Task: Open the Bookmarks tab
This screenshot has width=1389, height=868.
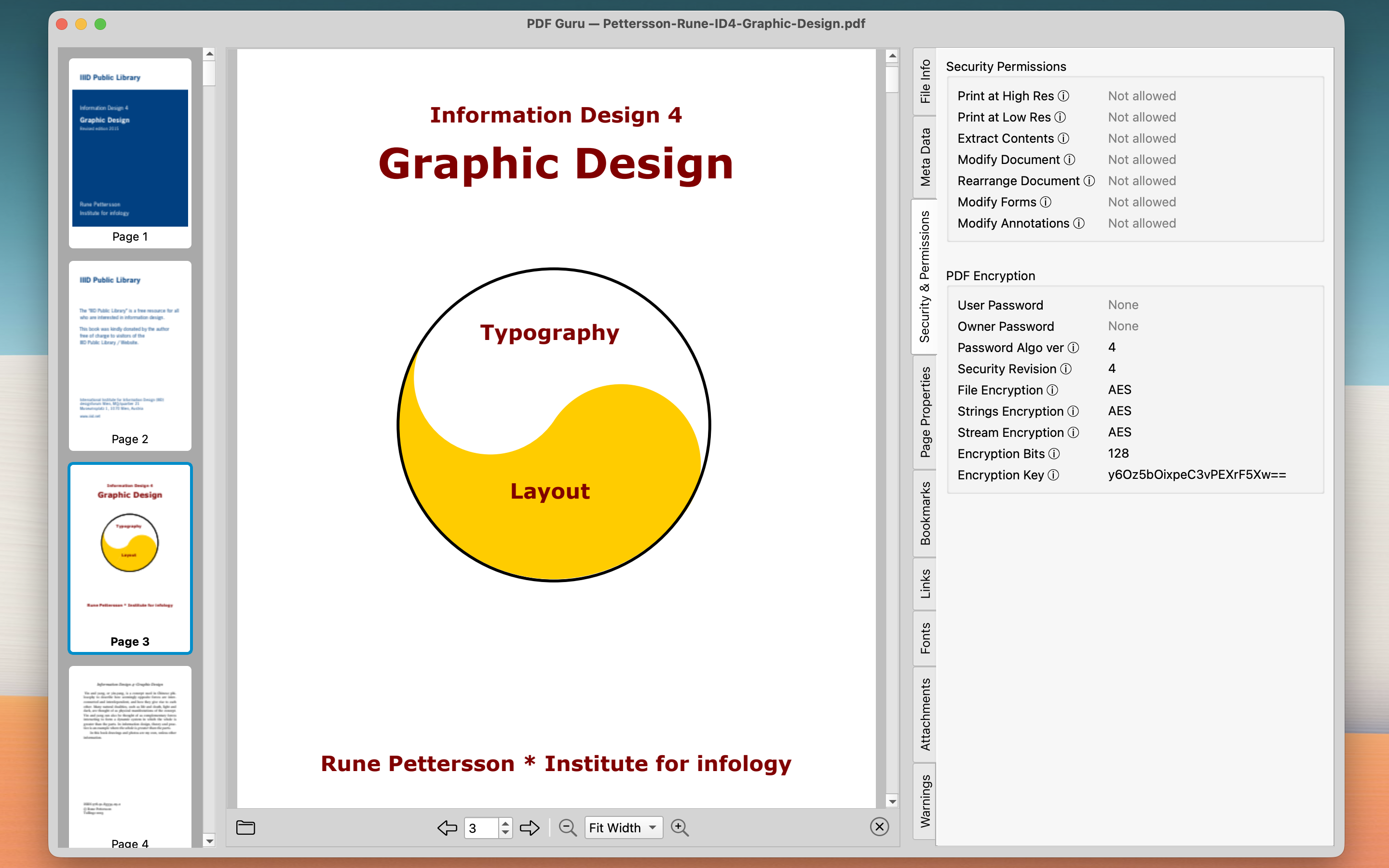Action: (x=925, y=513)
